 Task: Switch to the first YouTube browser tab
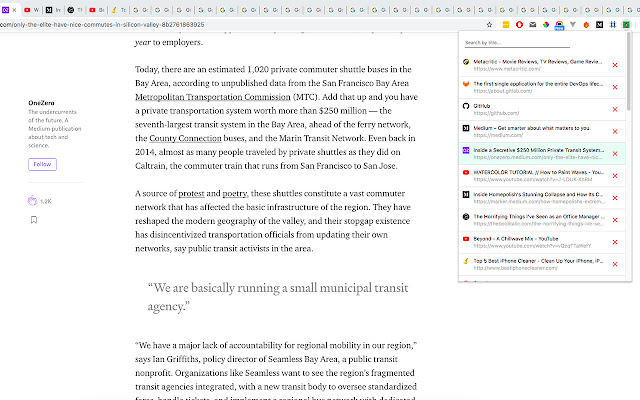point(31,10)
